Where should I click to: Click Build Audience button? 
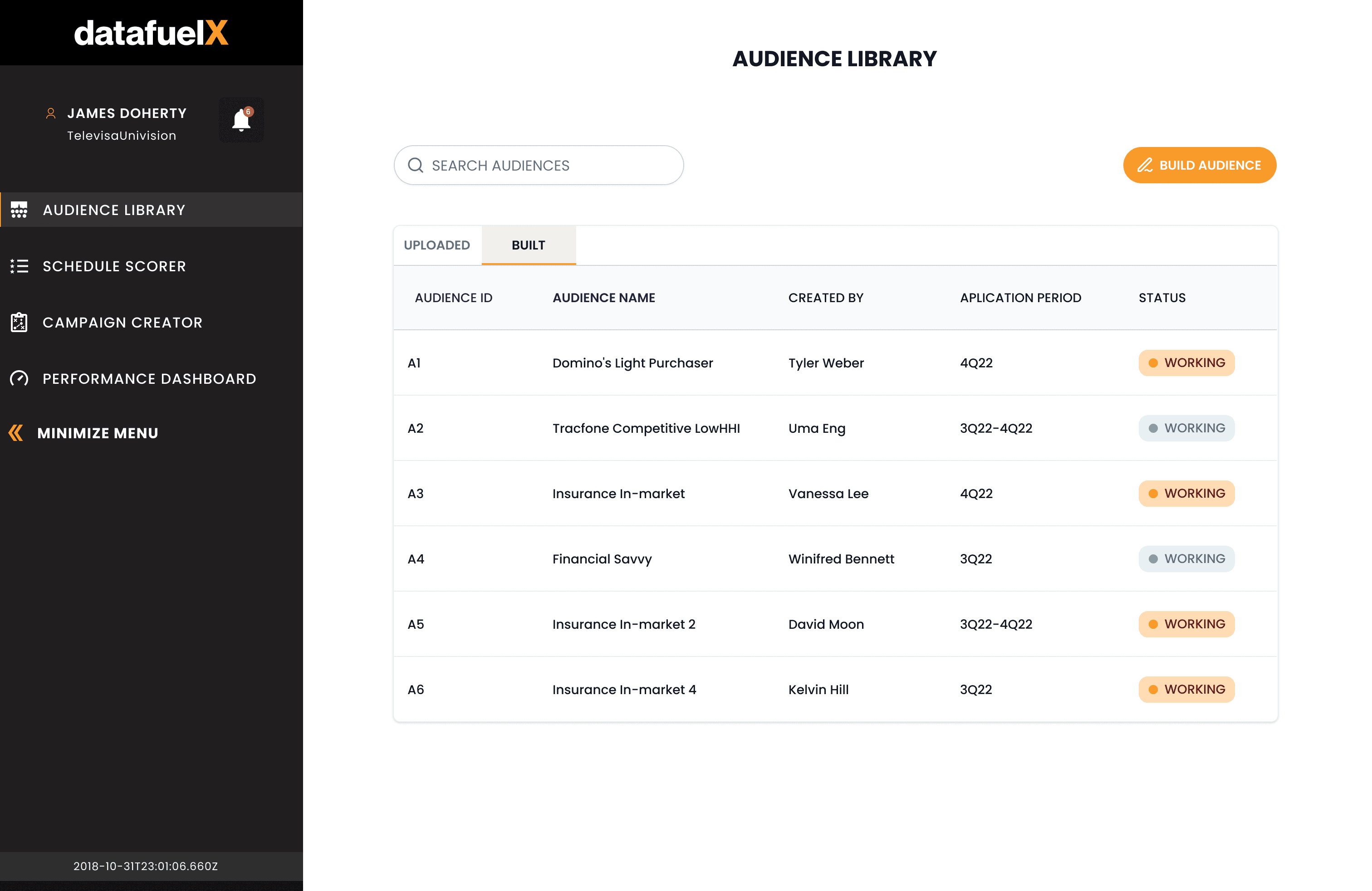[1200, 166]
